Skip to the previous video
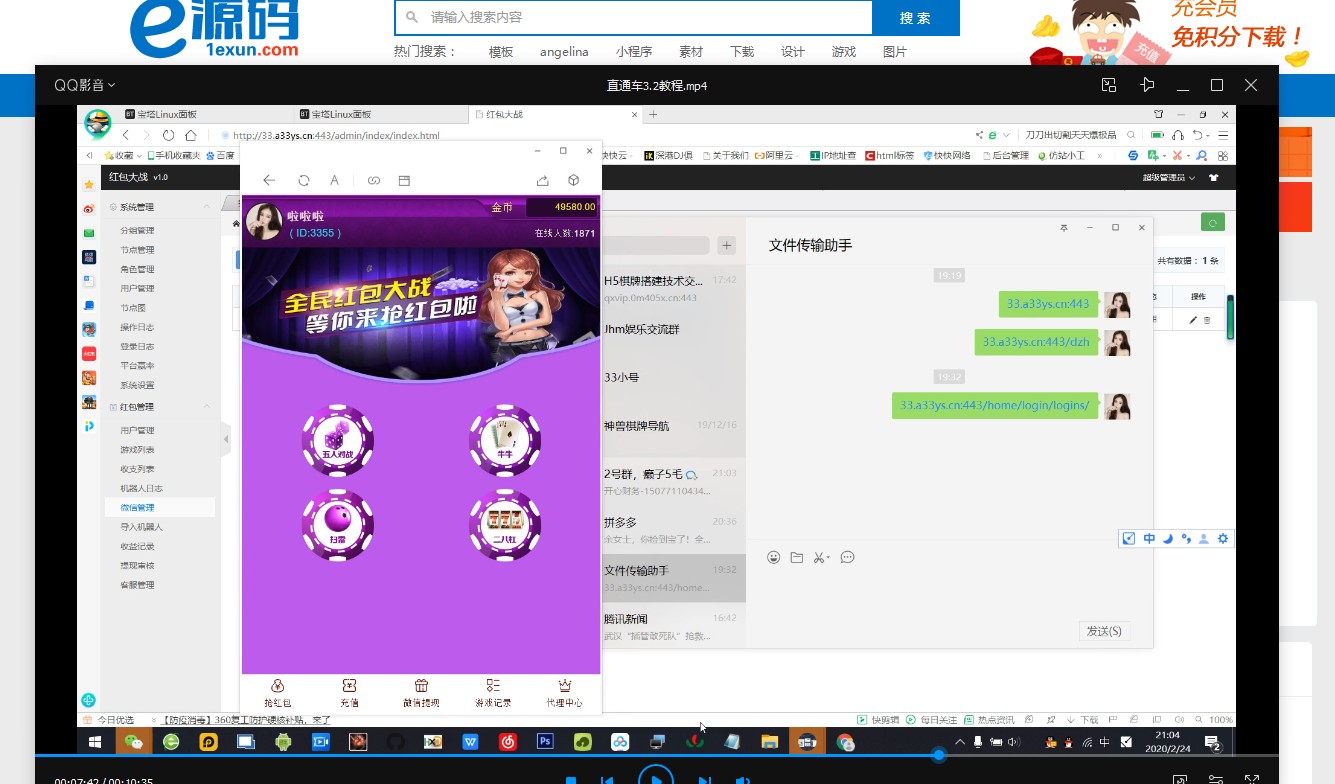The height and width of the screenshot is (784, 1335). pos(606,780)
